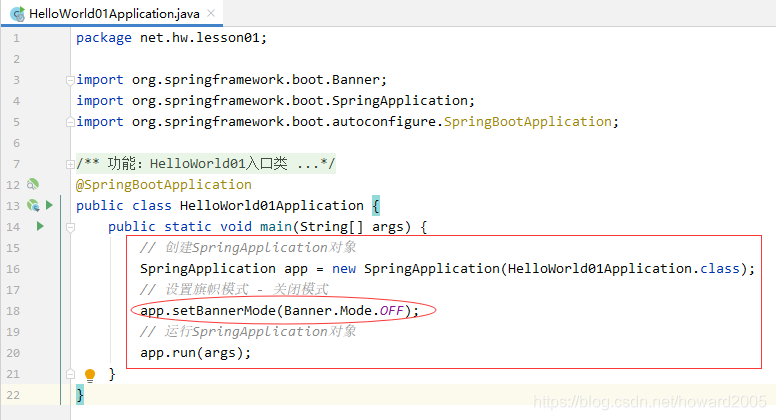Click the method fold end marker at line 21

tap(70, 374)
